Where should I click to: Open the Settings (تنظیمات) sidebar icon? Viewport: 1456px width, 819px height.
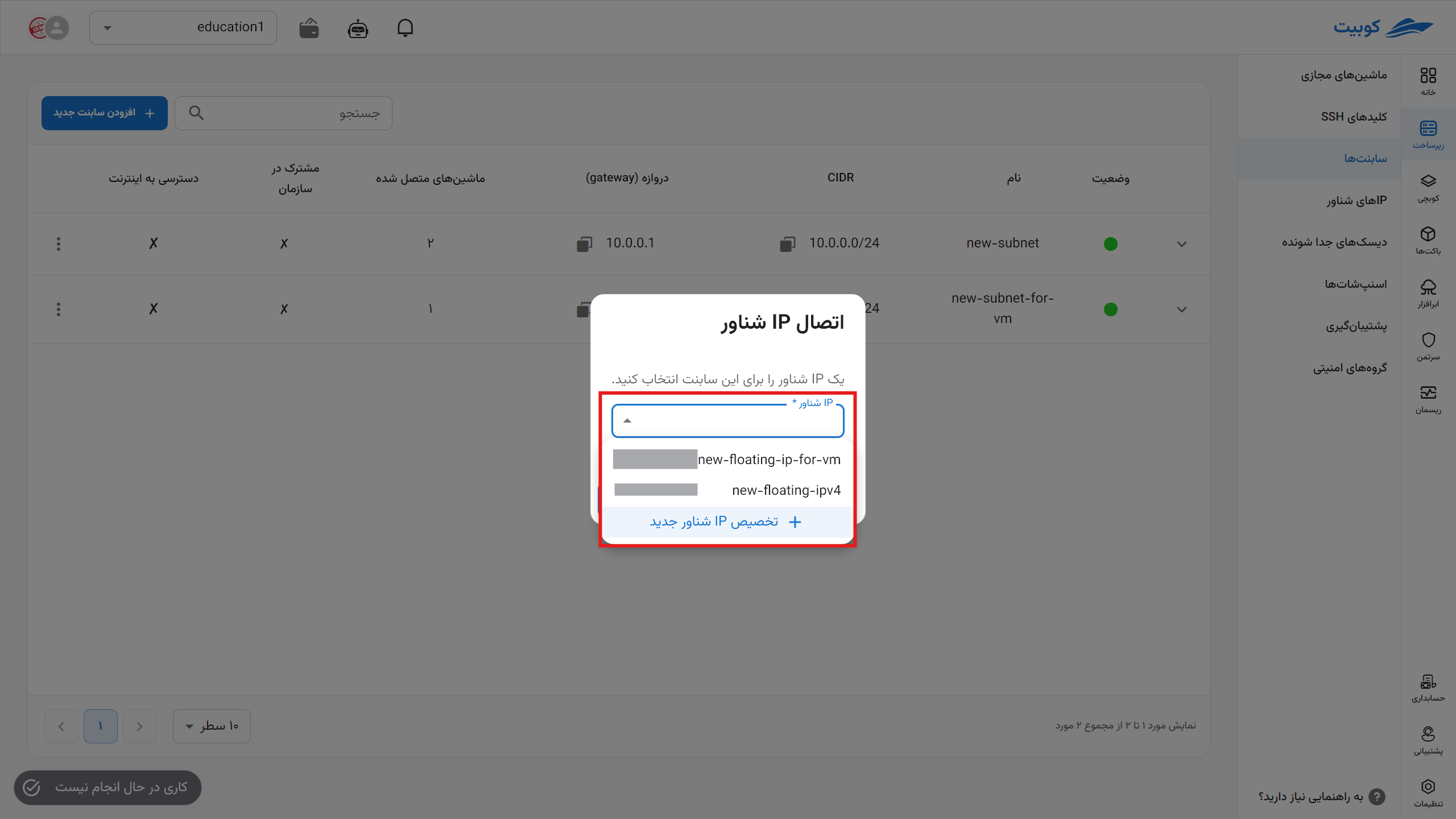point(1428,793)
